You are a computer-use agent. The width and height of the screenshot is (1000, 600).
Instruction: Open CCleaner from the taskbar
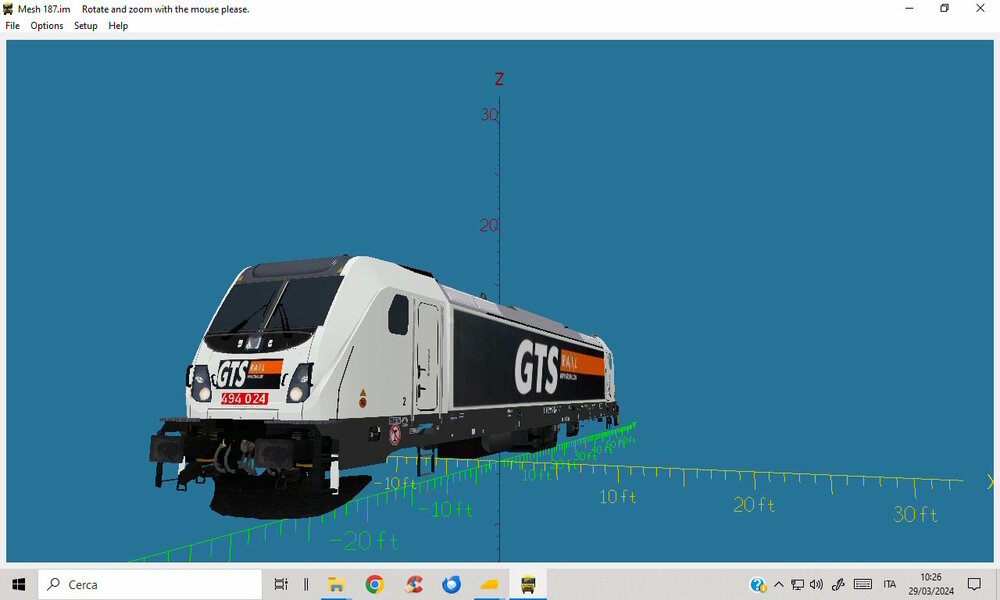(x=414, y=584)
